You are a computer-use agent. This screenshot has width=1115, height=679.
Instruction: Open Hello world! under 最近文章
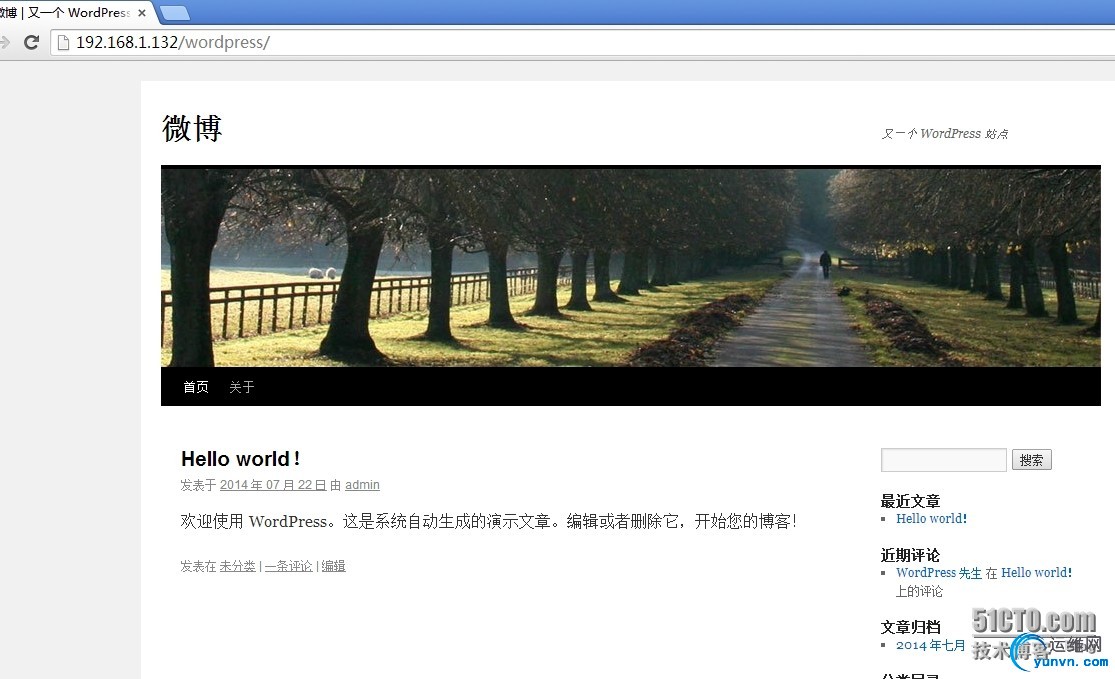[x=932, y=519]
